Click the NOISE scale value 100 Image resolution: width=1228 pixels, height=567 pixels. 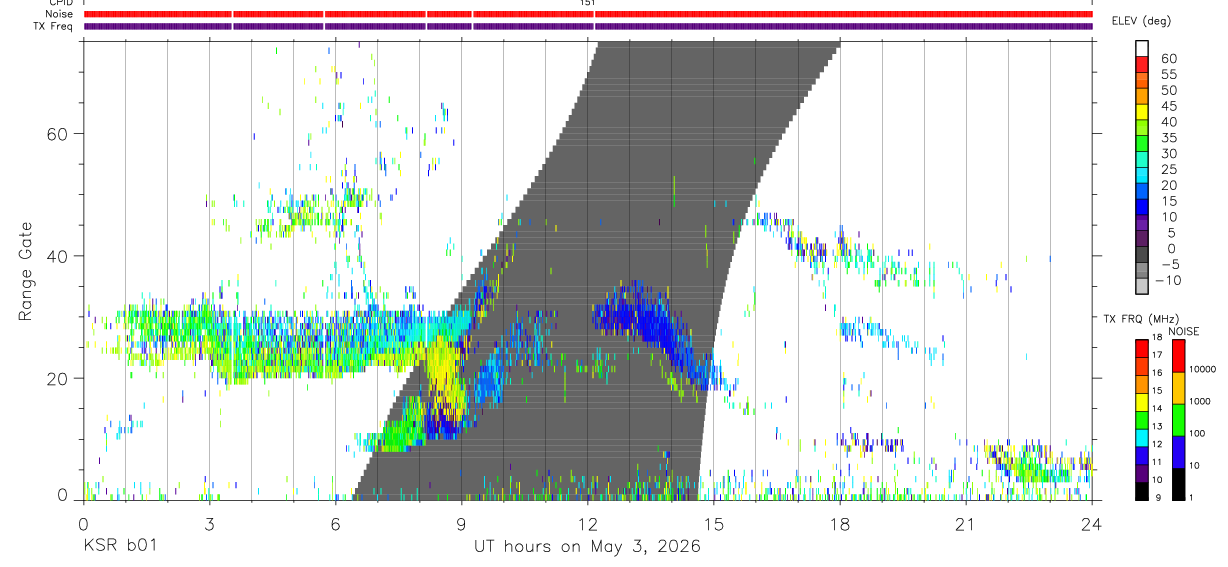1198,433
